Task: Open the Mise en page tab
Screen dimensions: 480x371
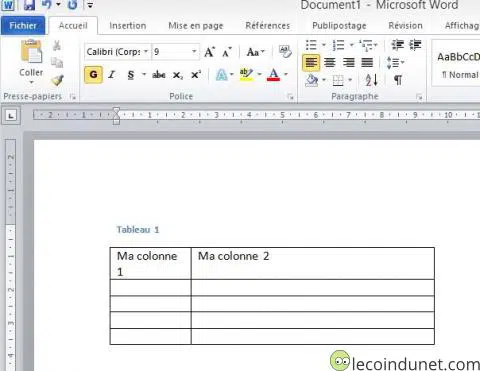Action: 196,26
